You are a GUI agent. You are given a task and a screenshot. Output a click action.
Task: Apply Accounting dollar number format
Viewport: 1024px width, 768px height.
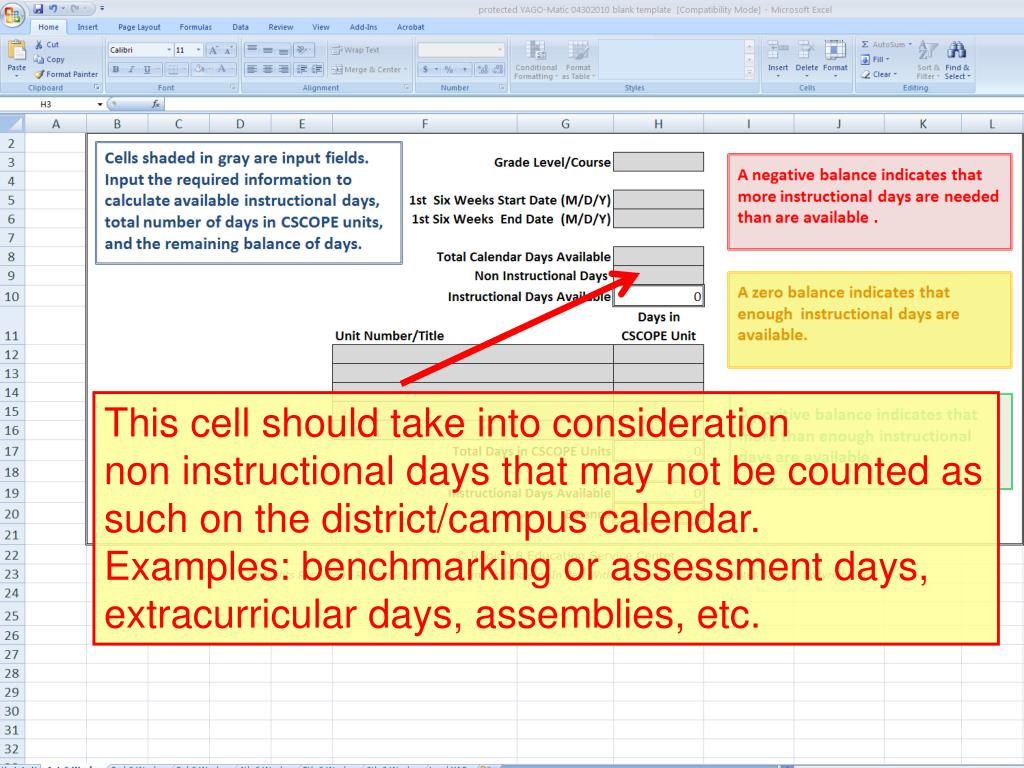[426, 69]
